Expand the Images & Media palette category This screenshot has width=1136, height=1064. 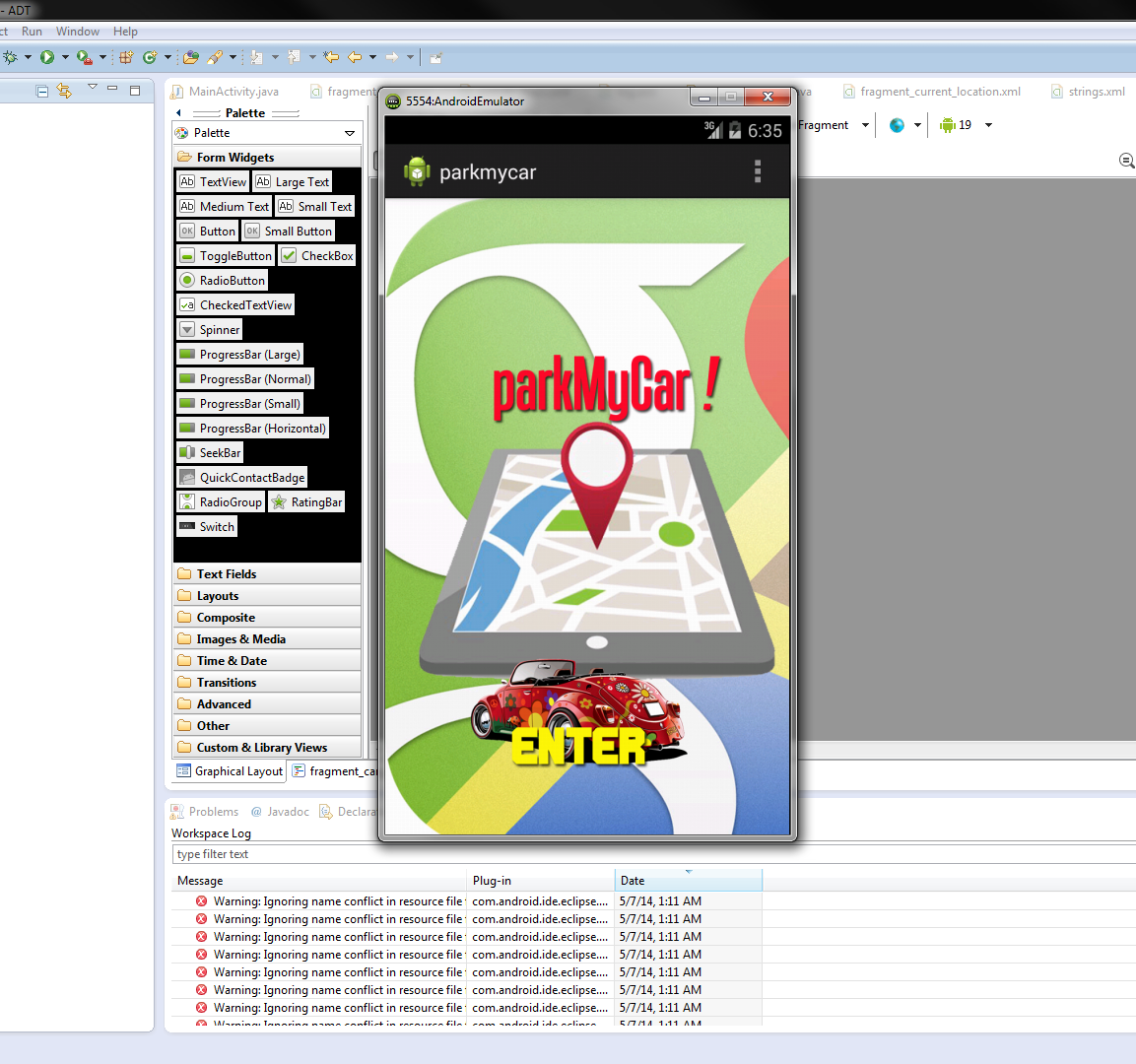267,638
